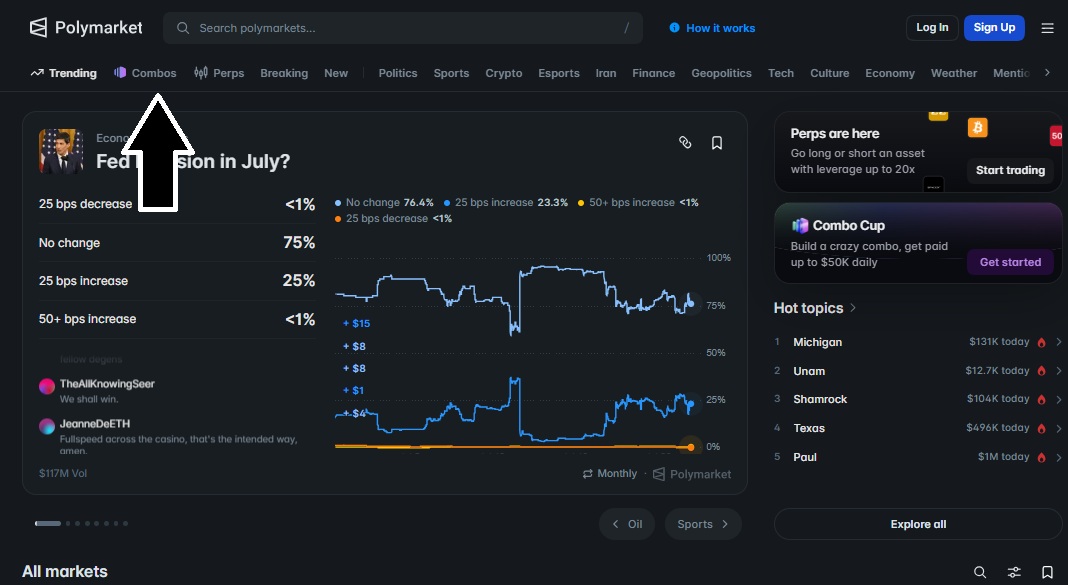Copy link with the chain icon

[685, 142]
